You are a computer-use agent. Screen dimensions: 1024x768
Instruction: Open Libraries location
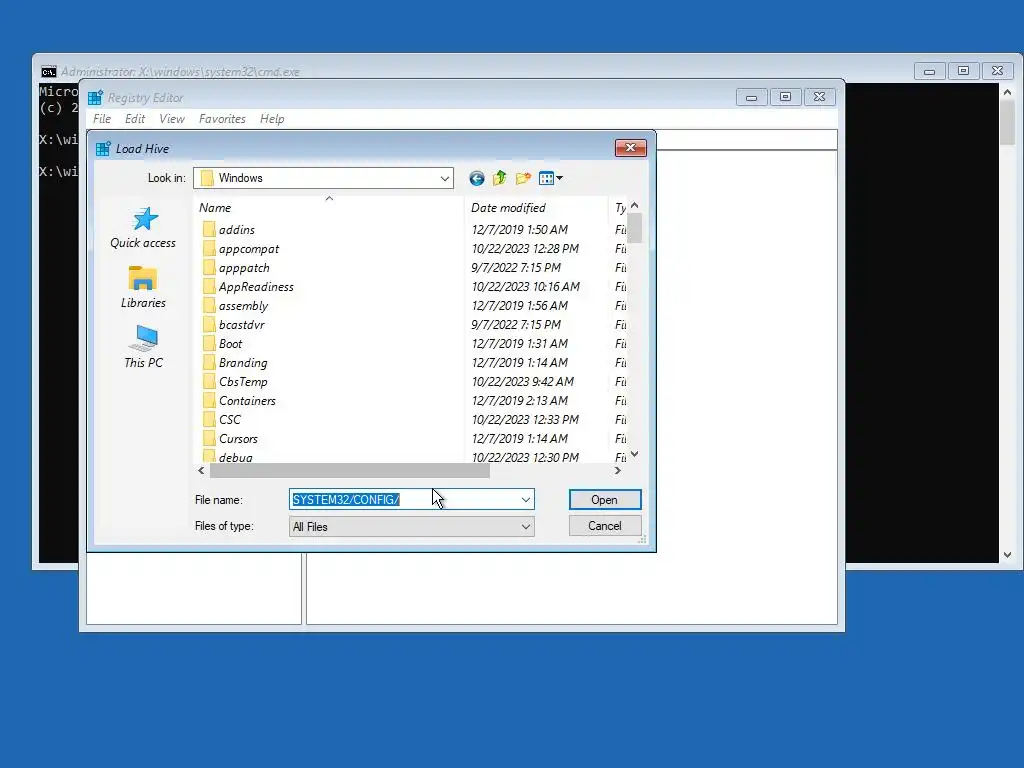pyautogui.click(x=143, y=287)
